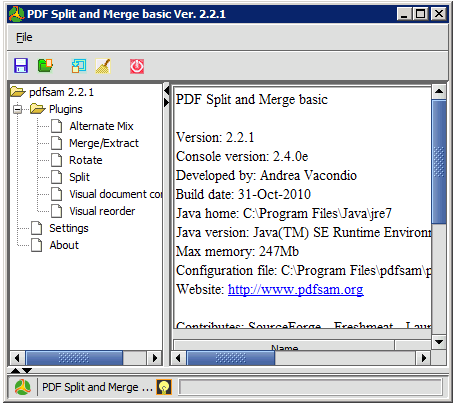Click the green folder Load environment icon
The height and width of the screenshot is (405, 454).
(45, 65)
